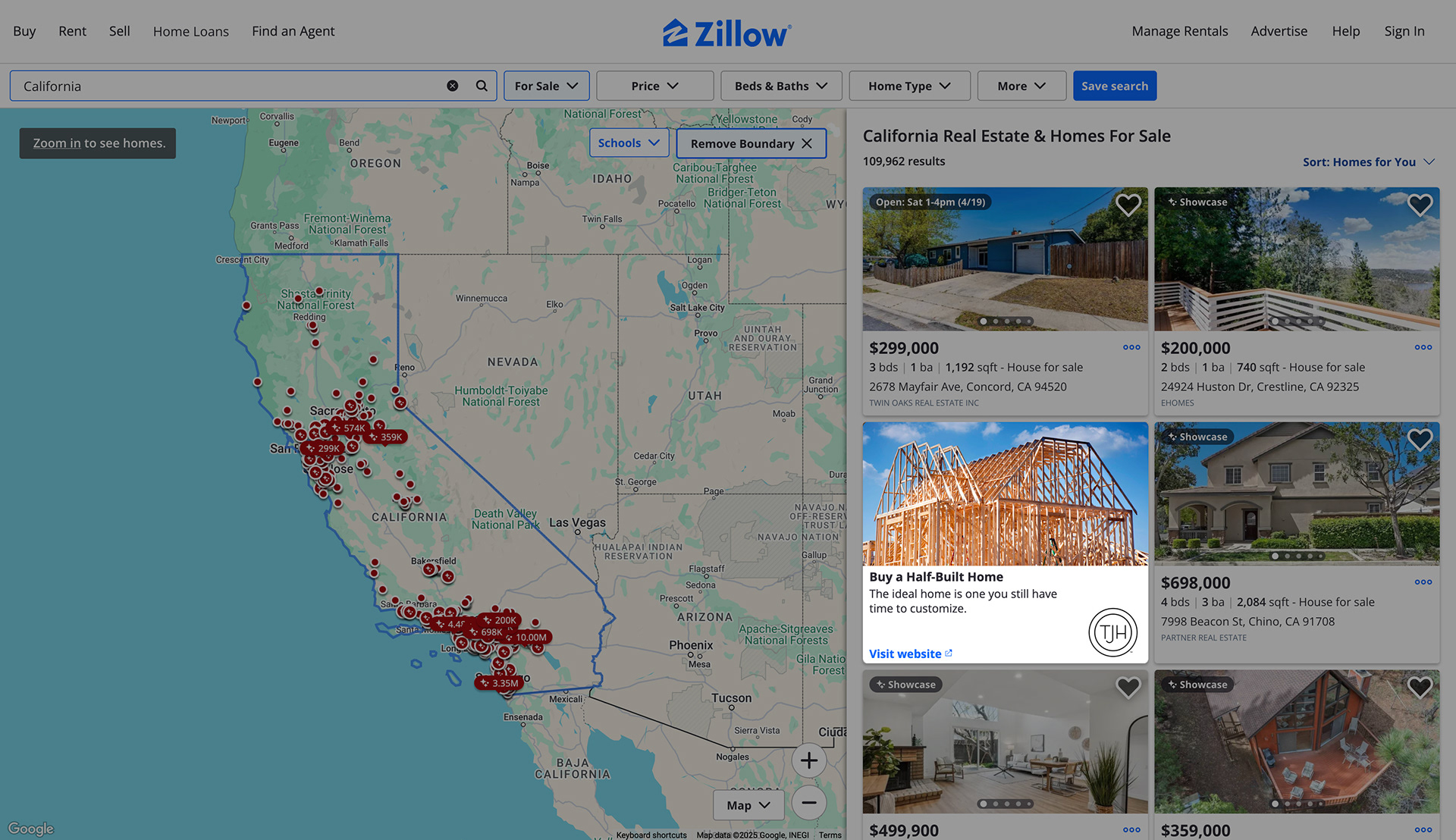This screenshot has height=840, width=1456.
Task: Favorite the $200,000 Crestline listing heart
Action: tap(1420, 205)
